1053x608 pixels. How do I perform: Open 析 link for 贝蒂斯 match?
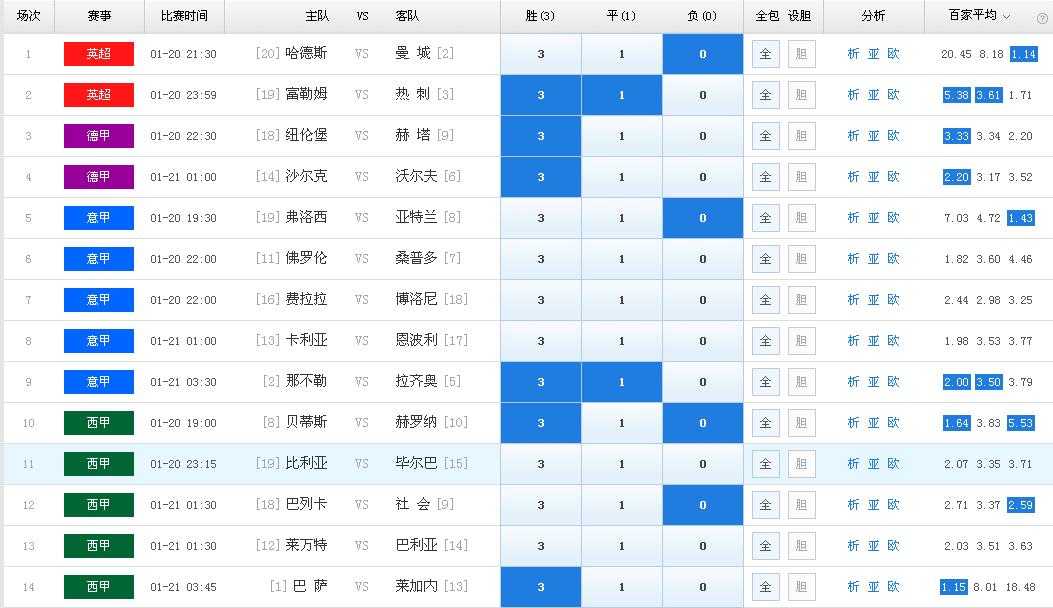[854, 423]
